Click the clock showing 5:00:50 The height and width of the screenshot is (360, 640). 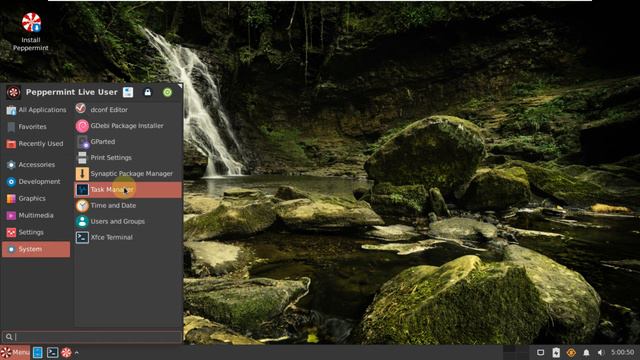click(x=622, y=352)
